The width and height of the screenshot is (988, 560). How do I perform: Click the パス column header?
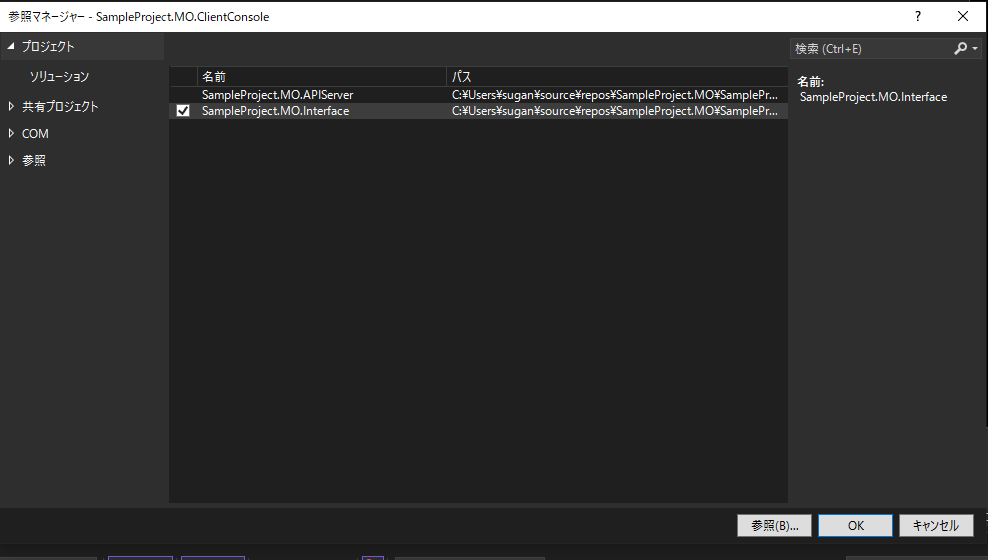click(617, 76)
